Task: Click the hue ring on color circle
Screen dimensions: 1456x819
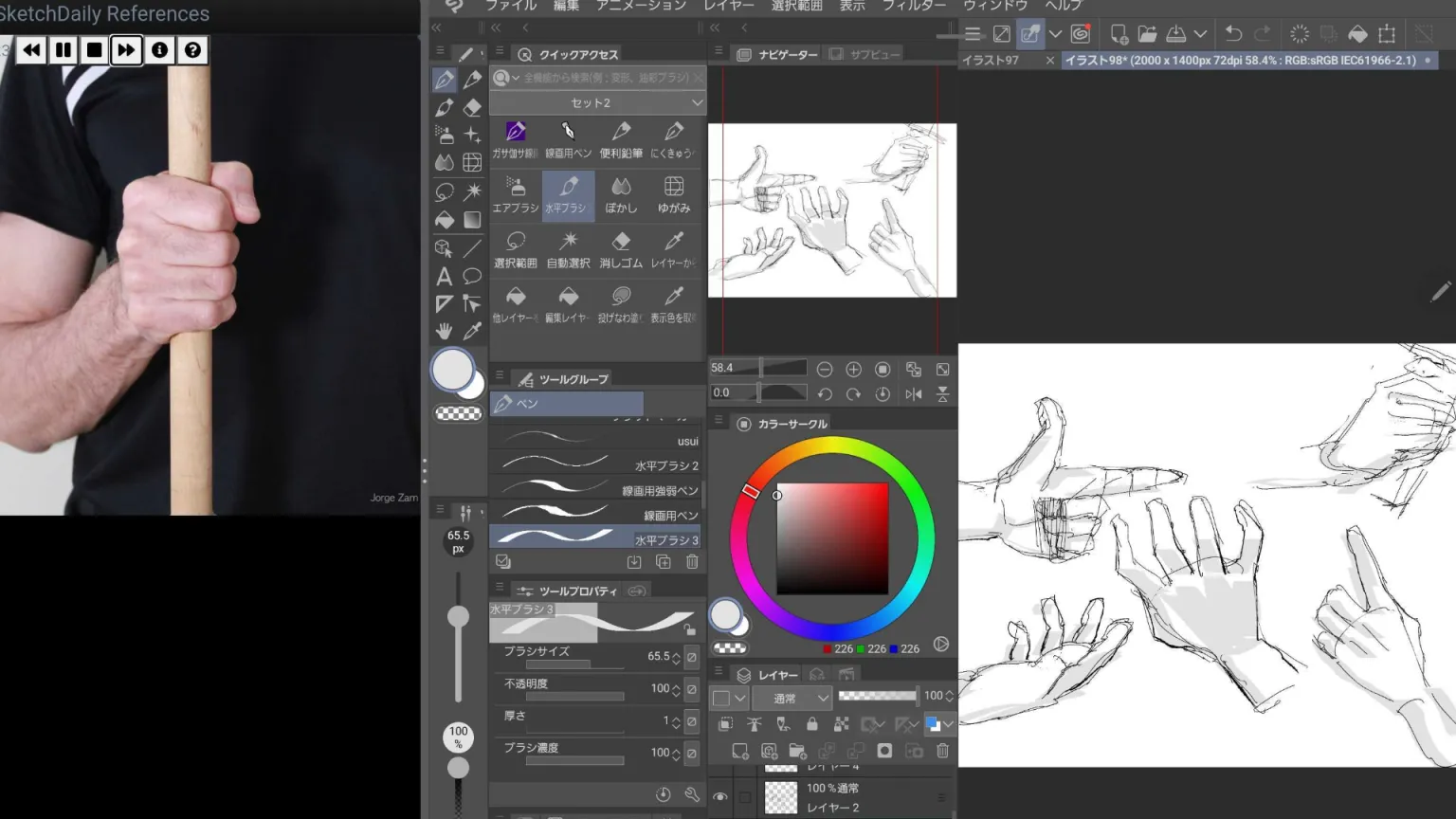Action: 831,447
